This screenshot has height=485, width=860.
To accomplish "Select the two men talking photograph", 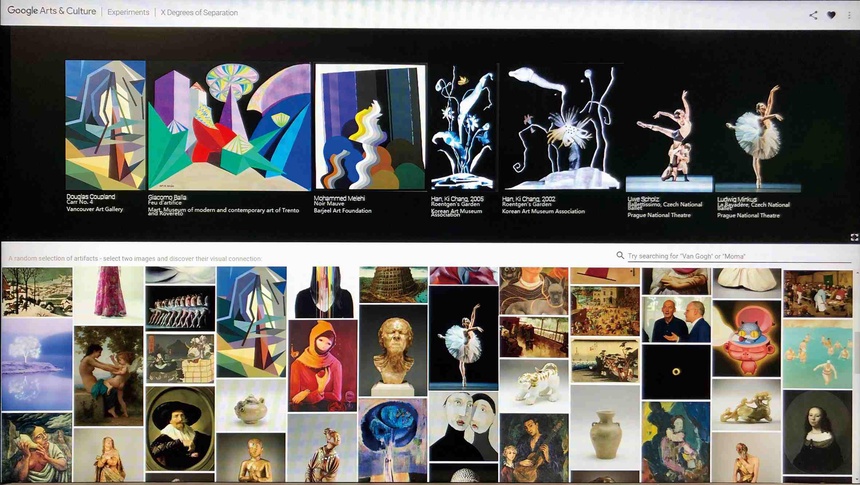I will point(676,319).
